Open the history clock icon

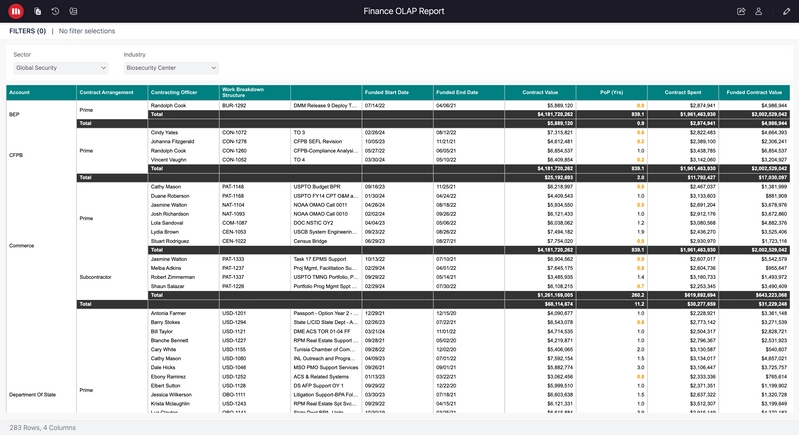55,11
